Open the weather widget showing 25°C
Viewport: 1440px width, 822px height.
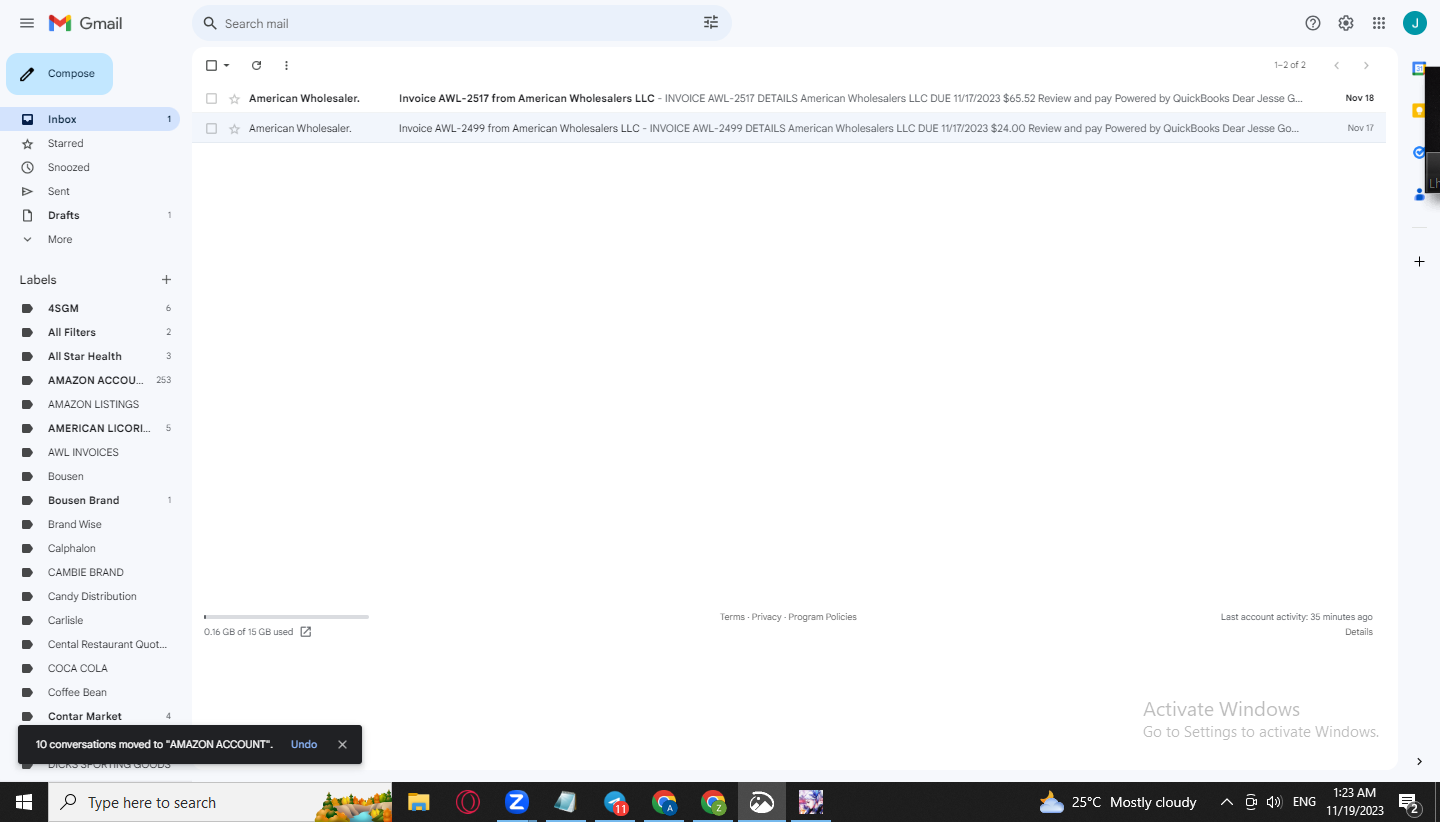[1117, 802]
